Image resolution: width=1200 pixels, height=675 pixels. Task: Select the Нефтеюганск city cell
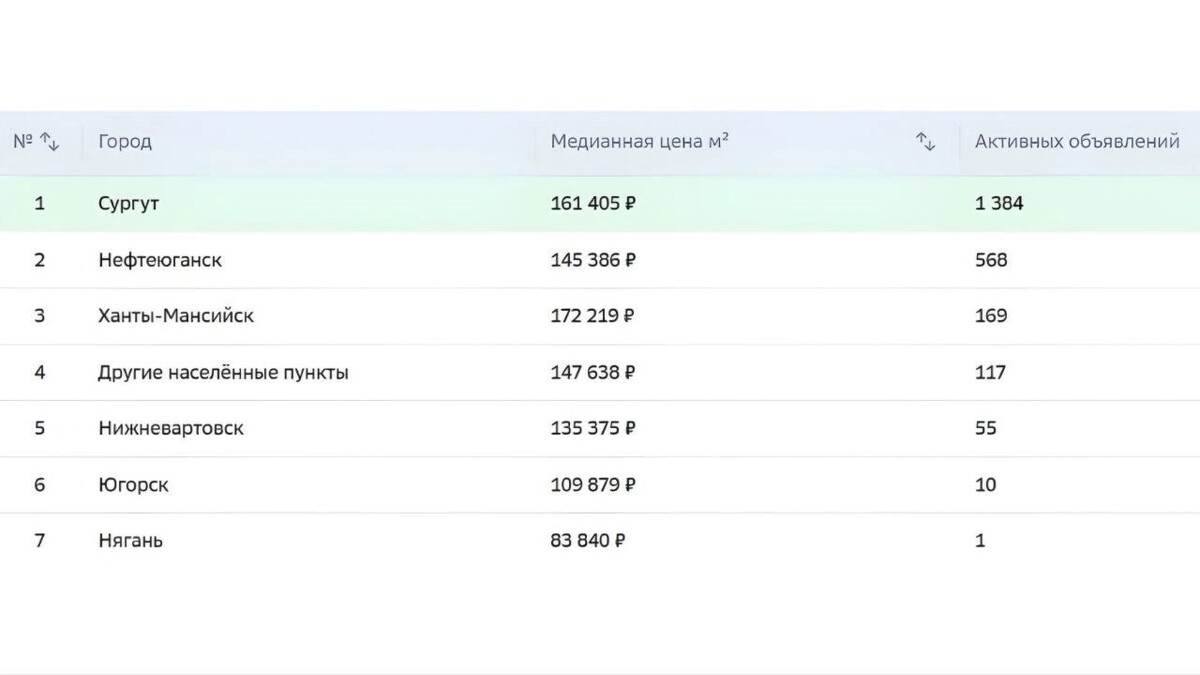pyautogui.click(x=160, y=260)
